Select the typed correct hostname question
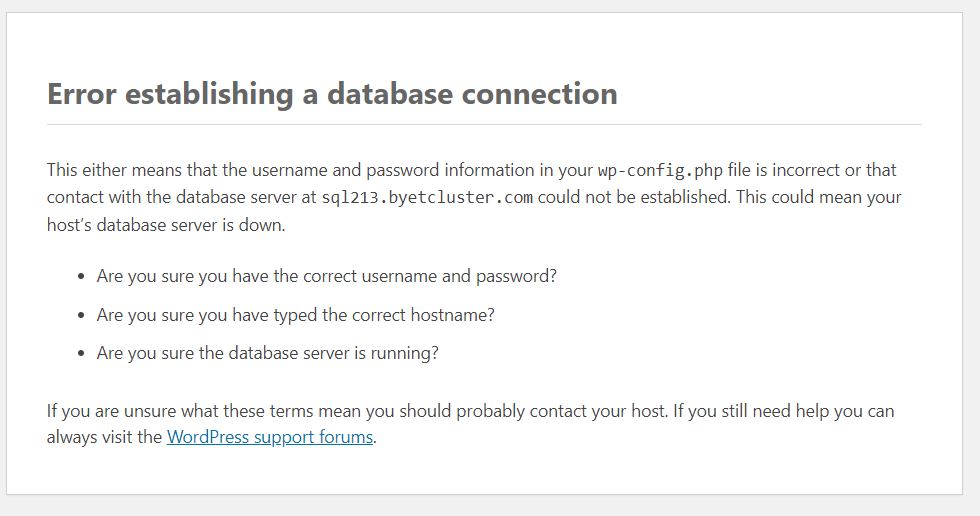 pos(296,315)
